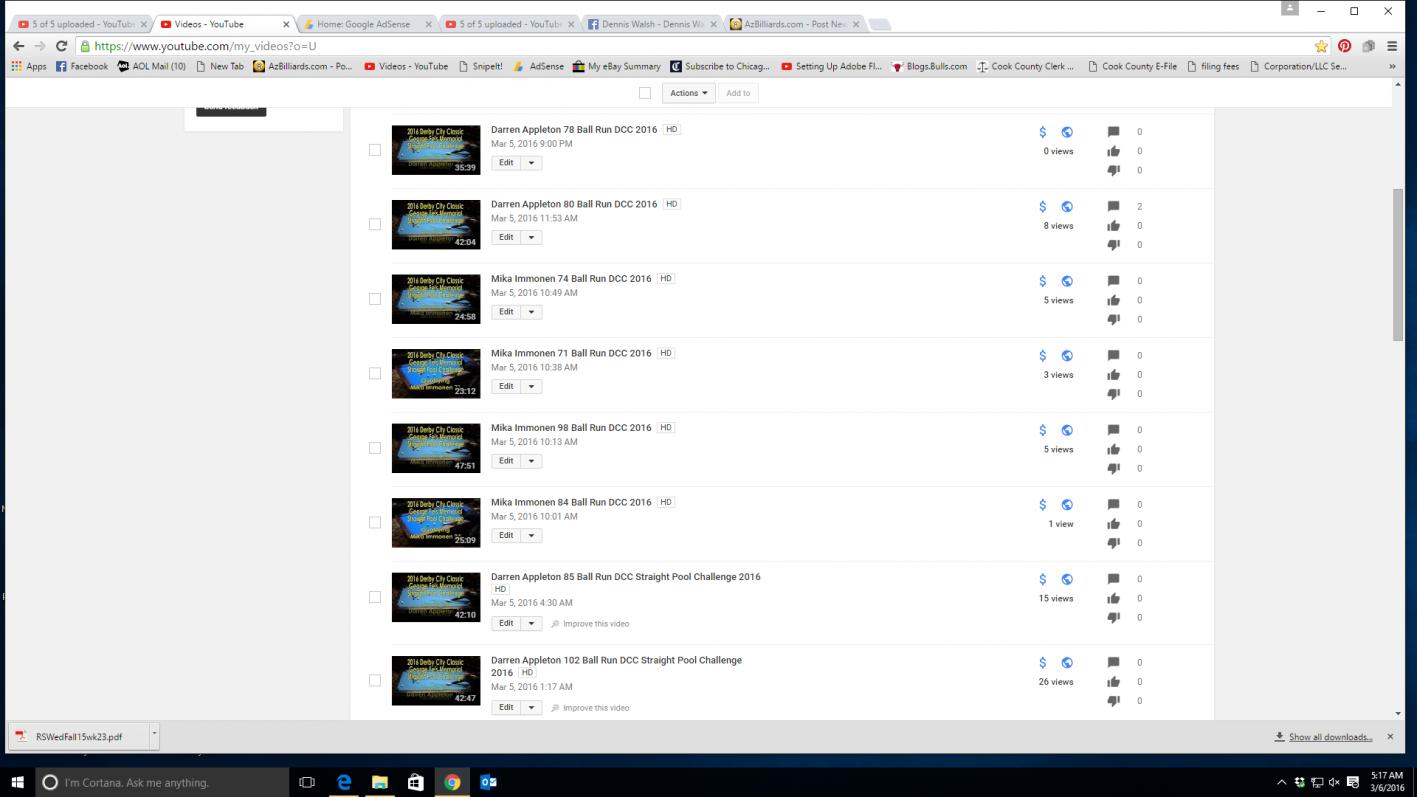
Task: Expand Edit dropdown arrow for Darren Appleton 102 Ball Run
Action: [532, 708]
